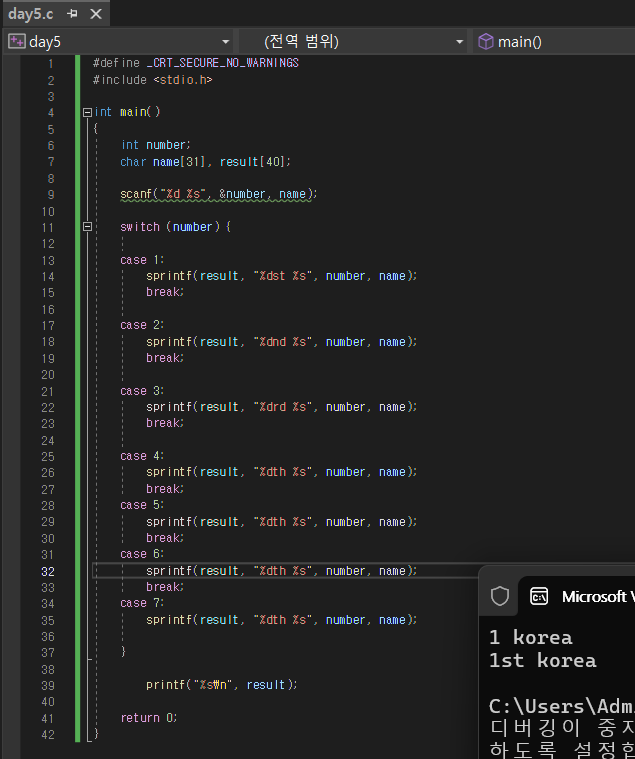Click the 'break;' on line 33
635x759 pixels.
[165, 587]
